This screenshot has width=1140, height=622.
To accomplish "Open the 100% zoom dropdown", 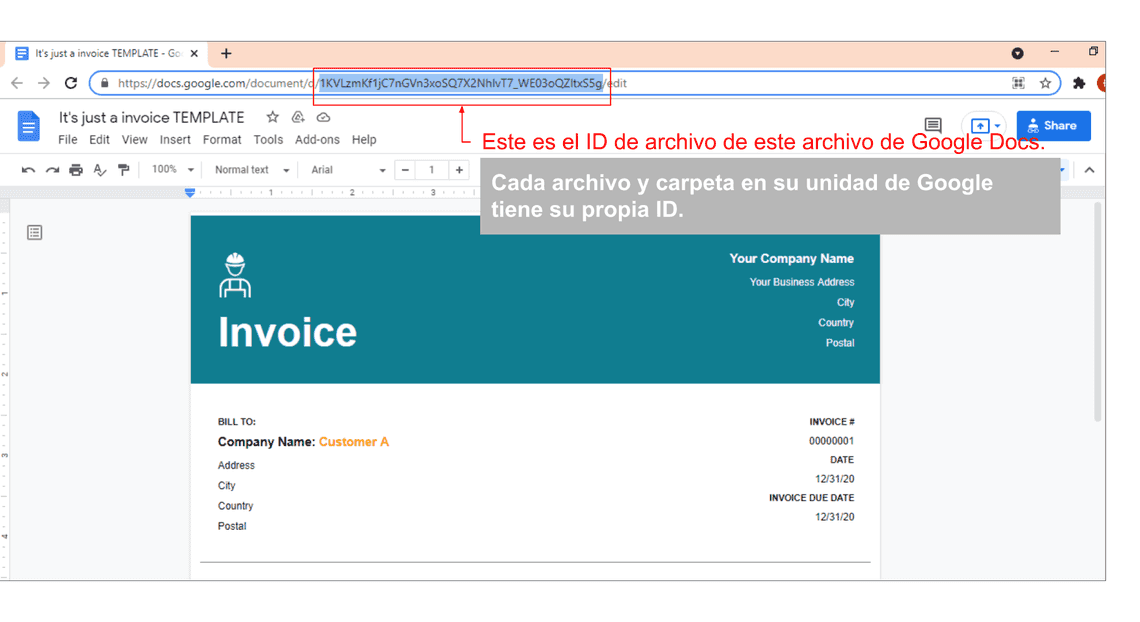I will tap(173, 170).
